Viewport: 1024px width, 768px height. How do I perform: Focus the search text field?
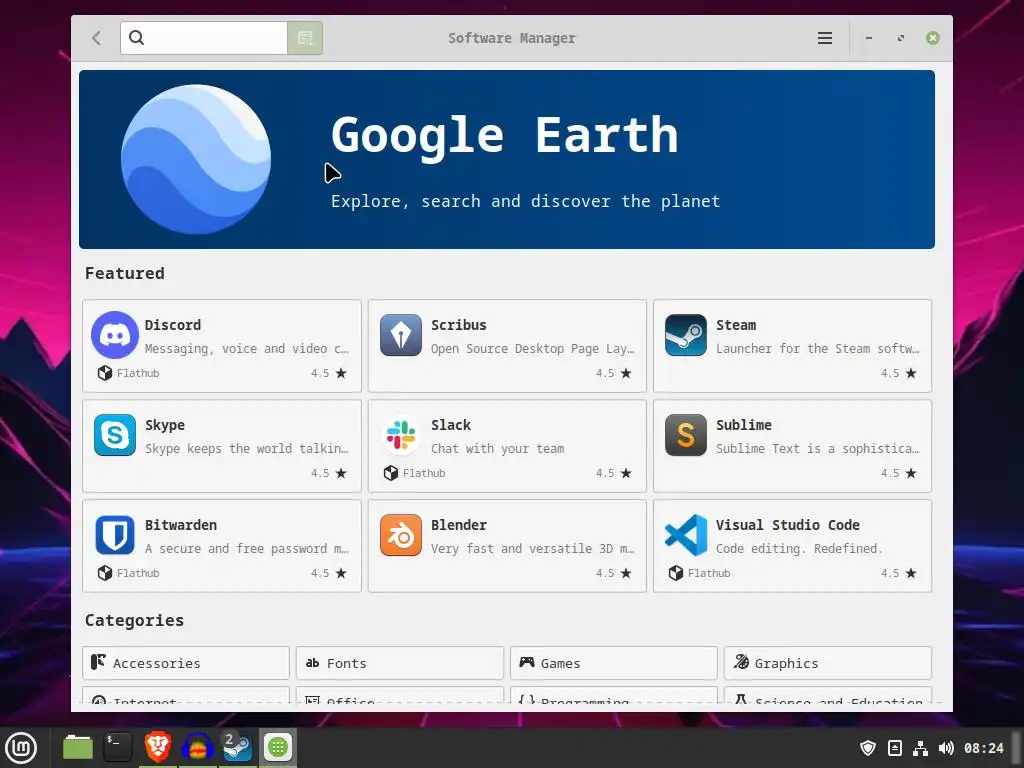(x=204, y=38)
